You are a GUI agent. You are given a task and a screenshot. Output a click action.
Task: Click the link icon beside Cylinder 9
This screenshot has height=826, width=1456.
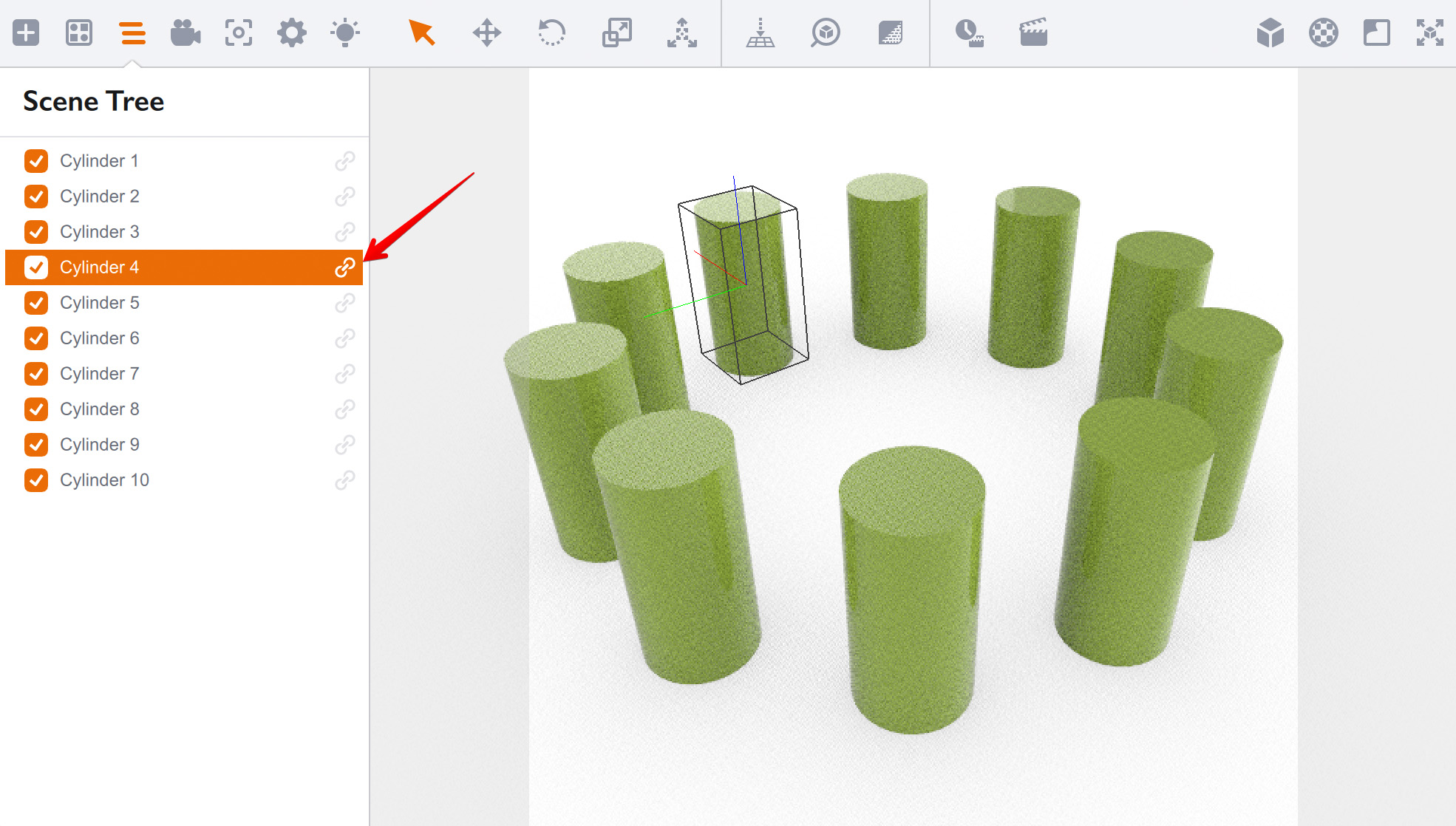345,444
